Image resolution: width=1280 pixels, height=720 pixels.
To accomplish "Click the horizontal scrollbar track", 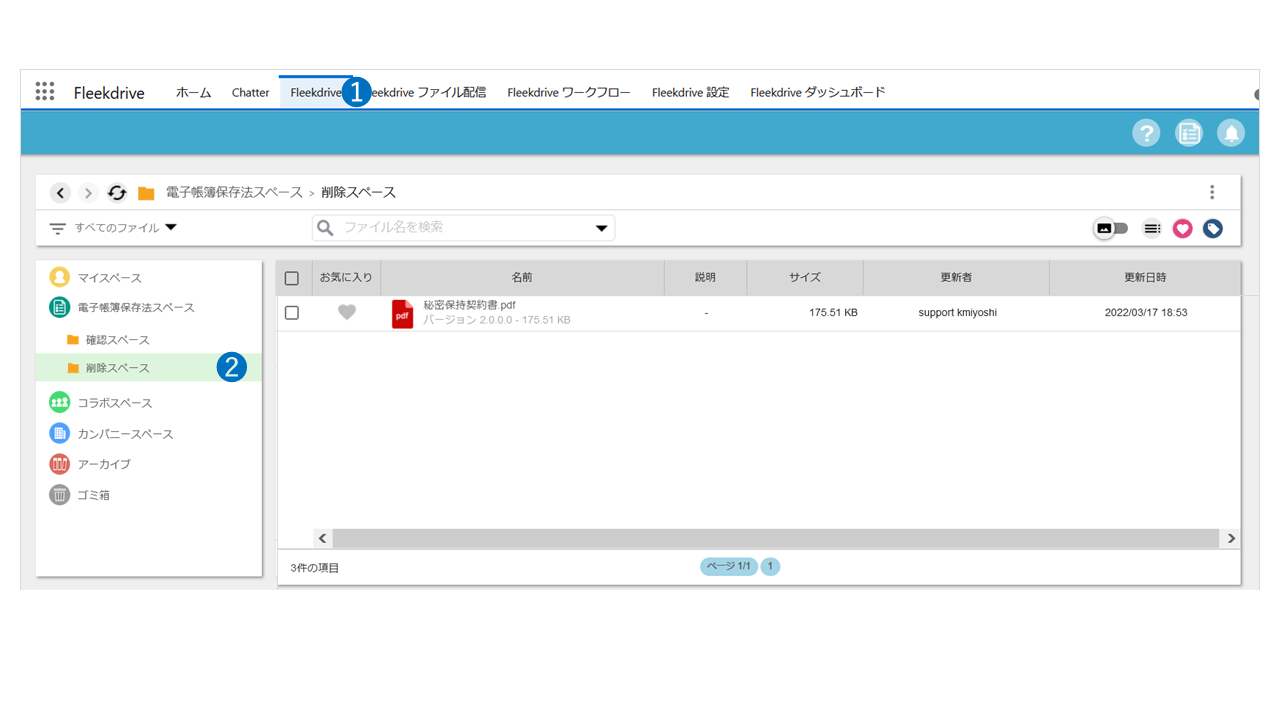I will pos(777,538).
